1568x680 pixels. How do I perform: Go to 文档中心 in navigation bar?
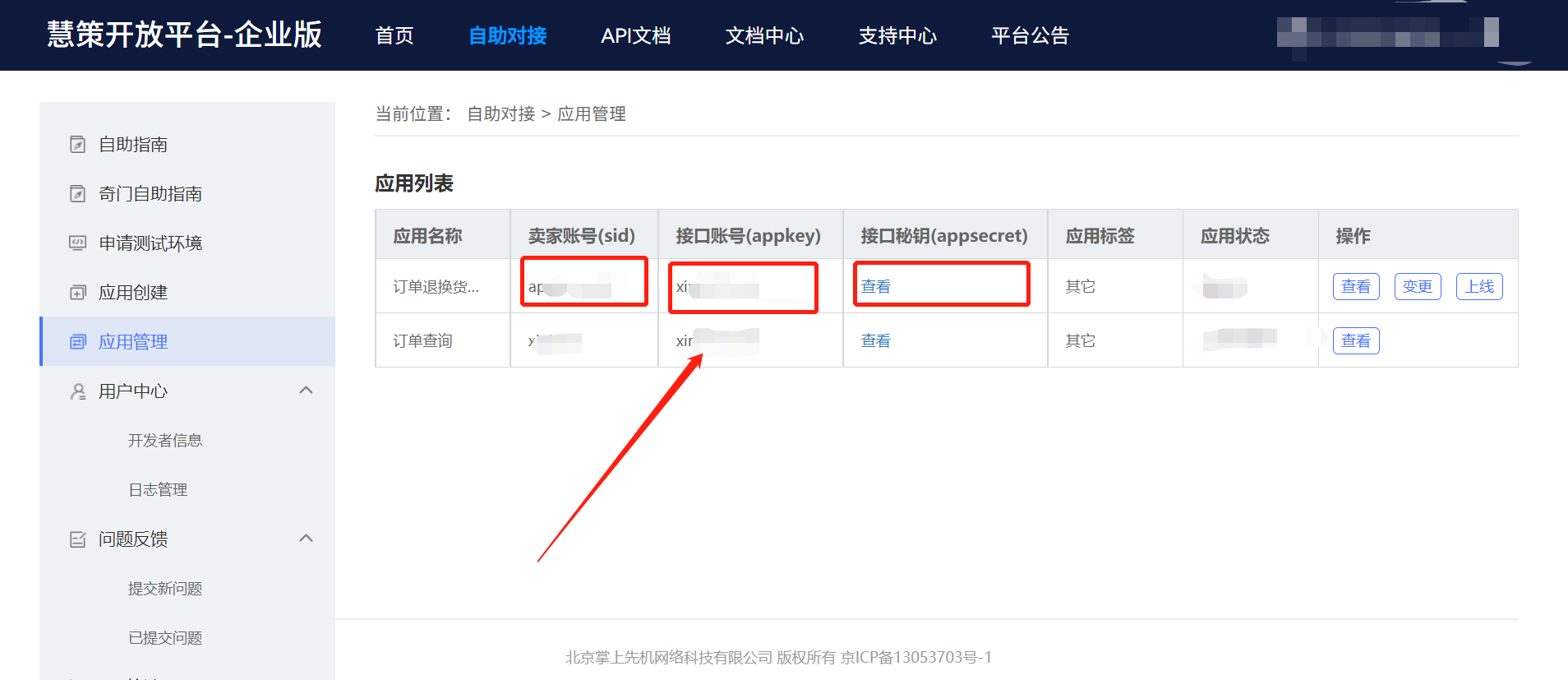pos(764,36)
